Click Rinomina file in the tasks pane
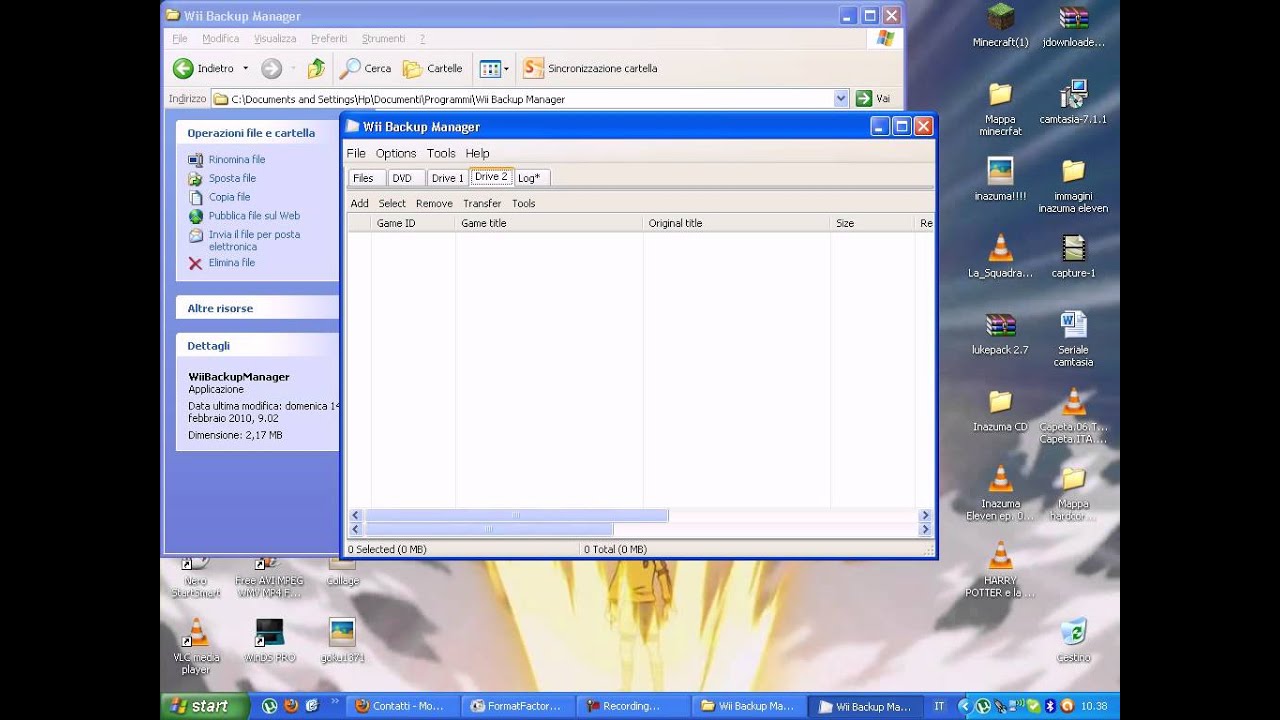Image resolution: width=1280 pixels, height=720 pixels. point(237,159)
